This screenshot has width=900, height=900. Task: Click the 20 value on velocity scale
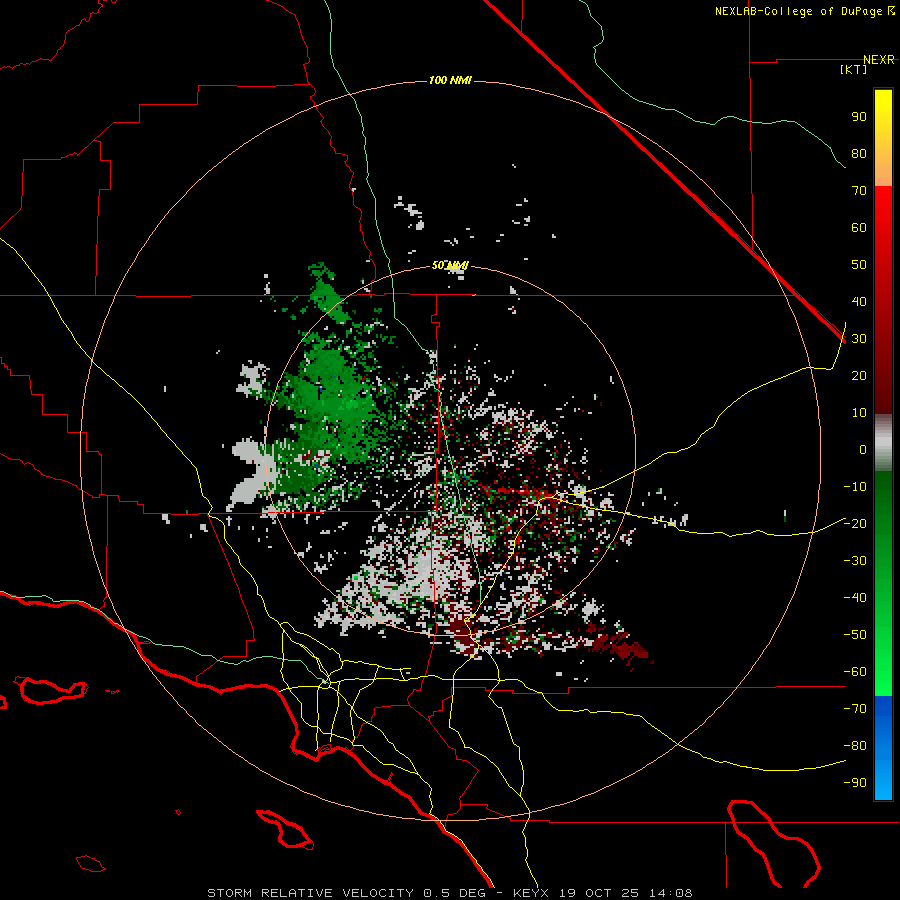click(x=859, y=376)
